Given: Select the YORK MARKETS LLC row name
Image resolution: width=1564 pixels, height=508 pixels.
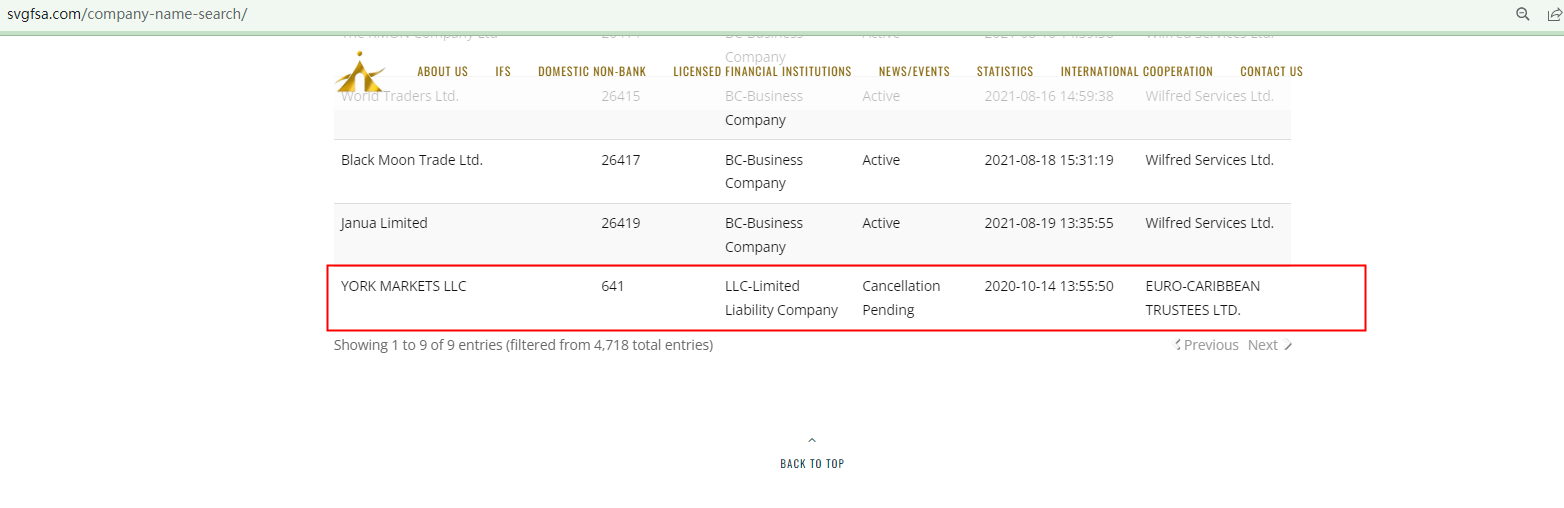Looking at the screenshot, I should tap(403, 286).
